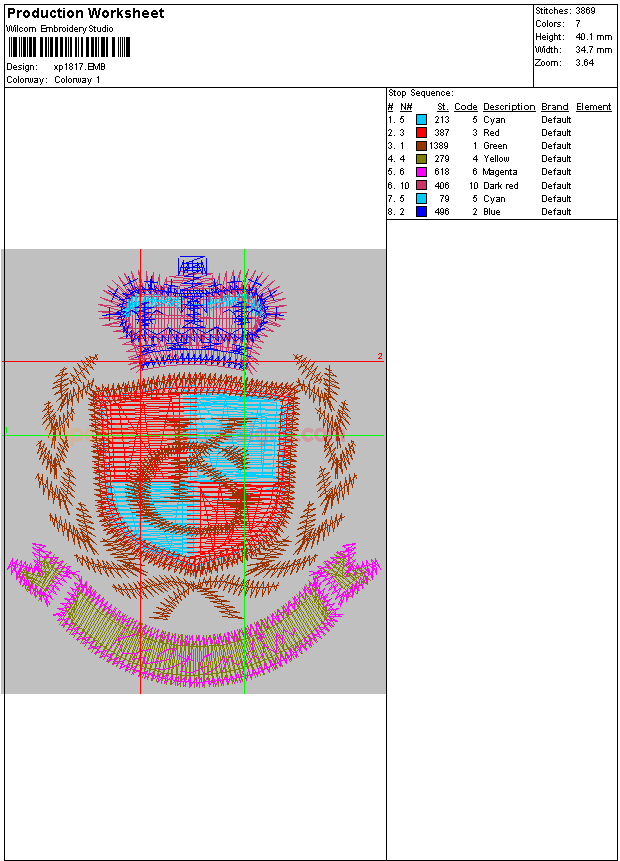Click the St. column header
This screenshot has height=861, width=620.
pos(442,107)
